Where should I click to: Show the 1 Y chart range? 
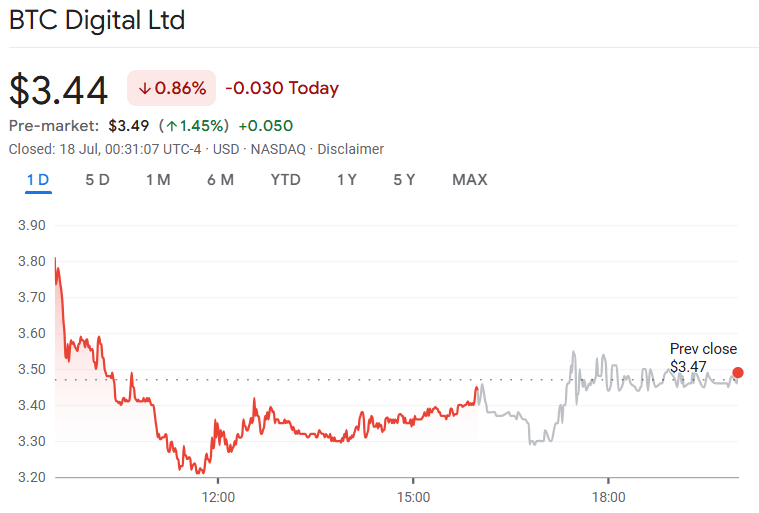[x=347, y=180]
